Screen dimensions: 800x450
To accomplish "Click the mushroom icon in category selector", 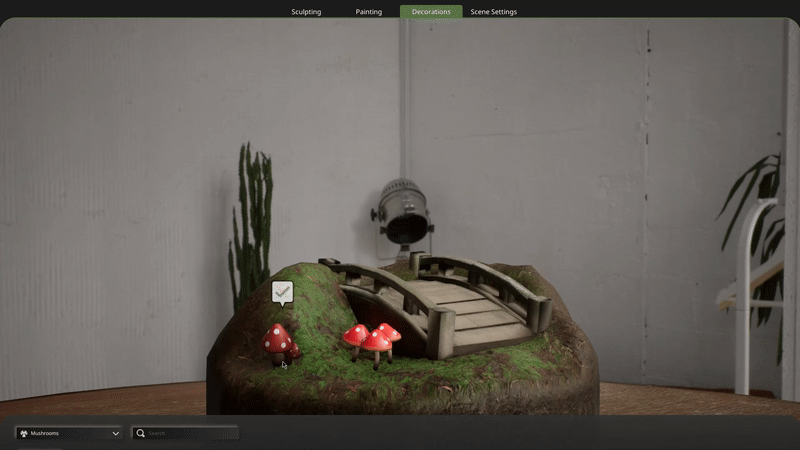I will (x=24, y=433).
